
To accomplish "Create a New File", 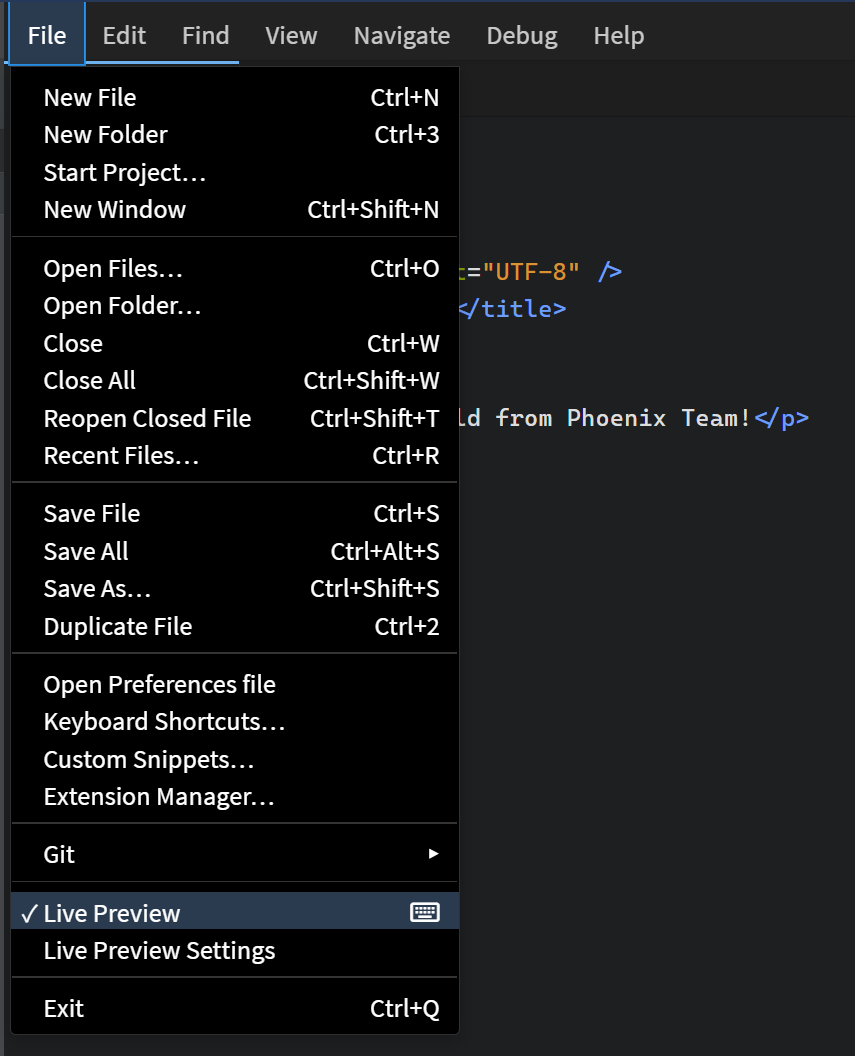I will 90,97.
